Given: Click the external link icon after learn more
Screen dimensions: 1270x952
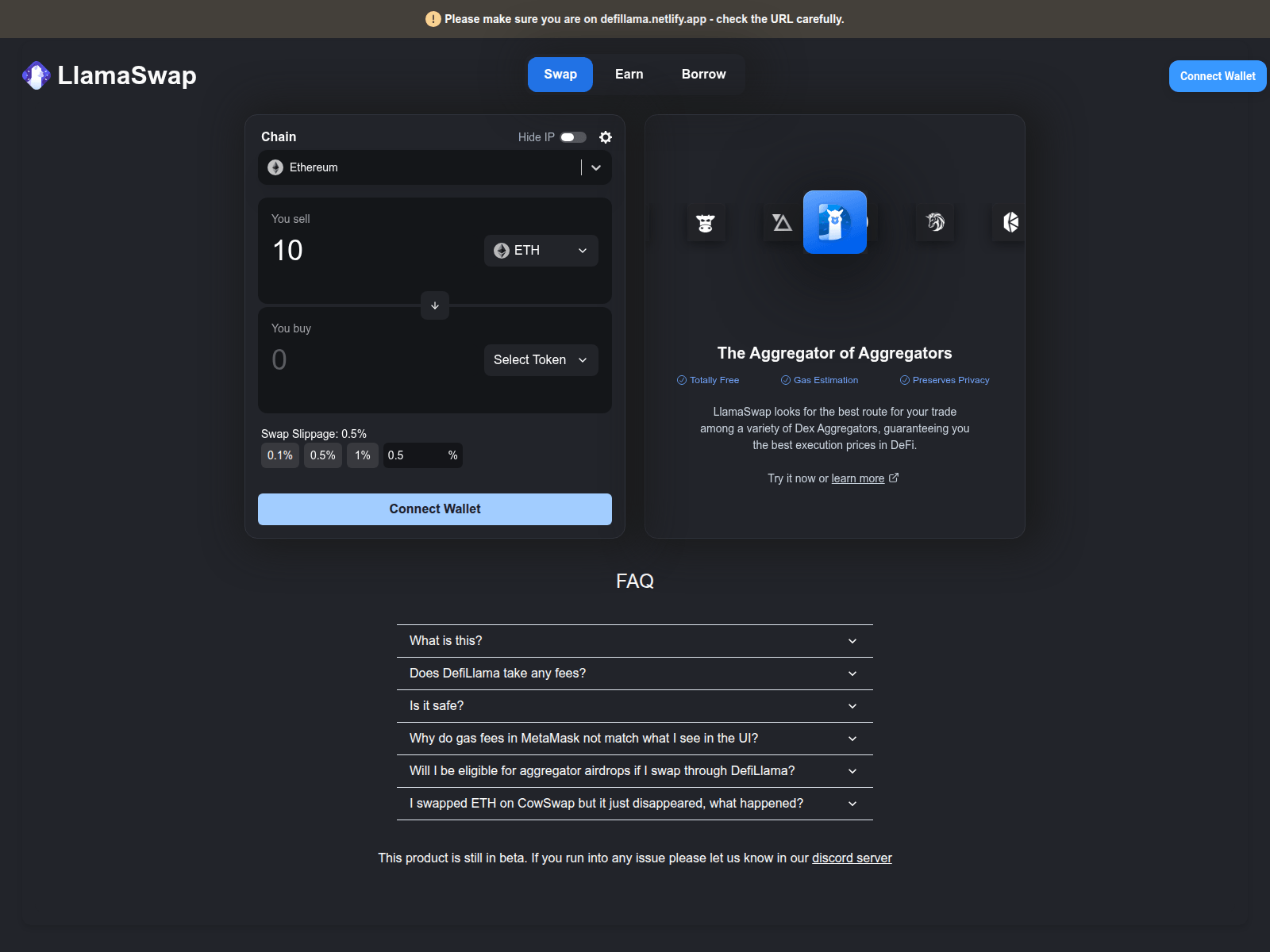Looking at the screenshot, I should (x=894, y=478).
